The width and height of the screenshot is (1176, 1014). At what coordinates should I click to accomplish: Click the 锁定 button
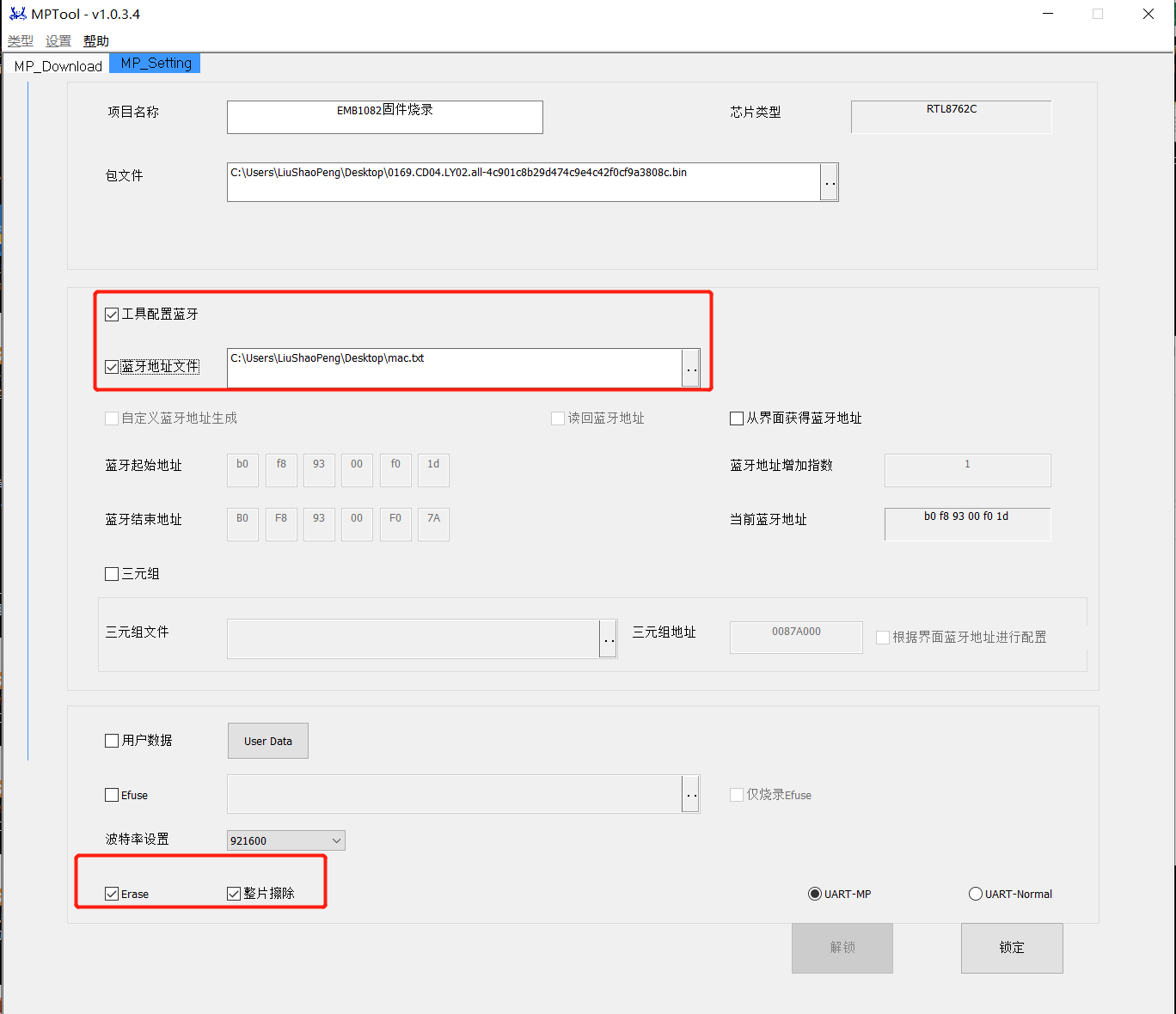click(x=1012, y=948)
